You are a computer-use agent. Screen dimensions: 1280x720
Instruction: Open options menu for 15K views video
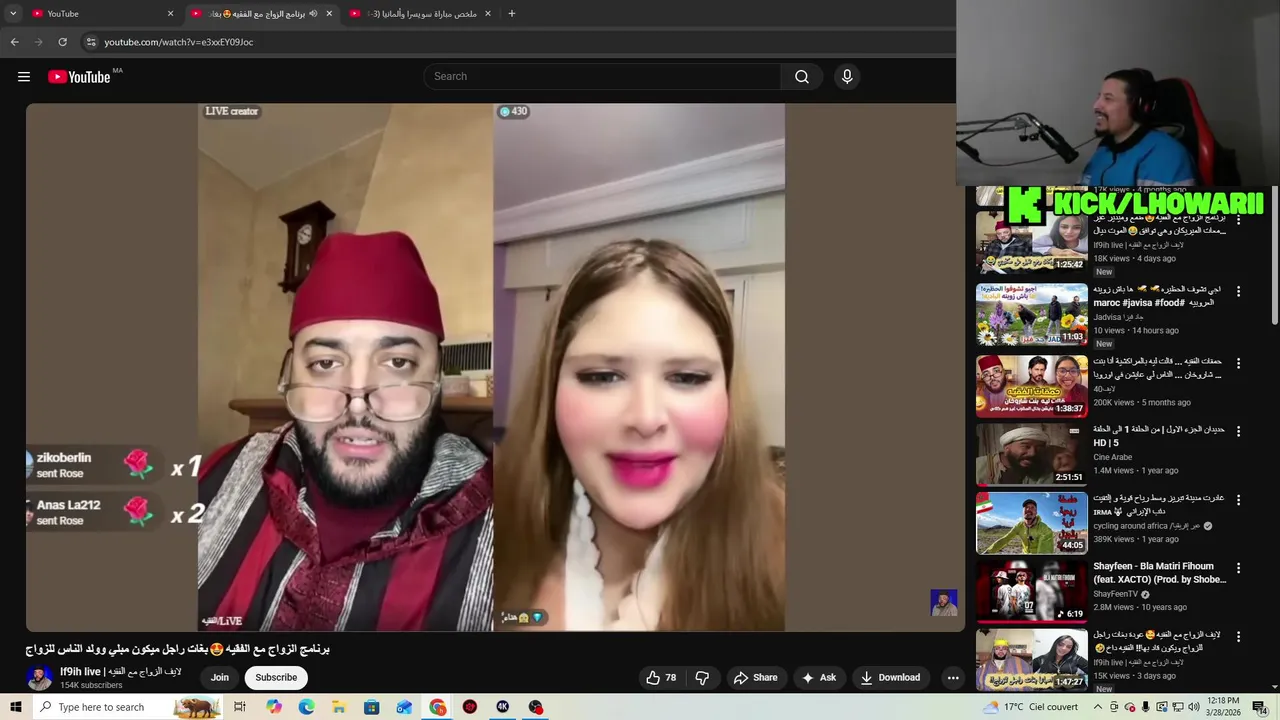(x=1238, y=636)
